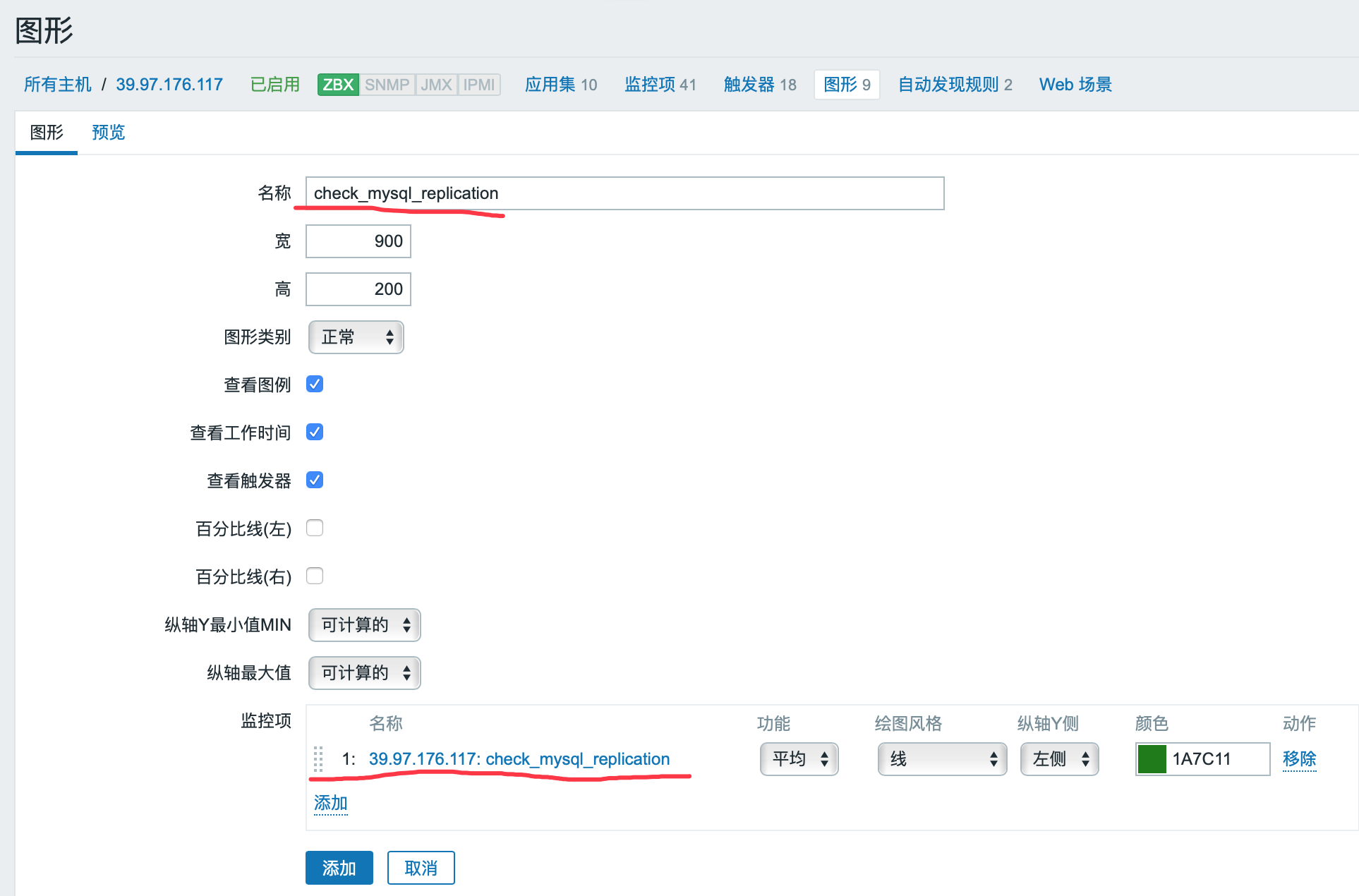
Task: Switch to the 预览 tab
Action: tap(108, 133)
